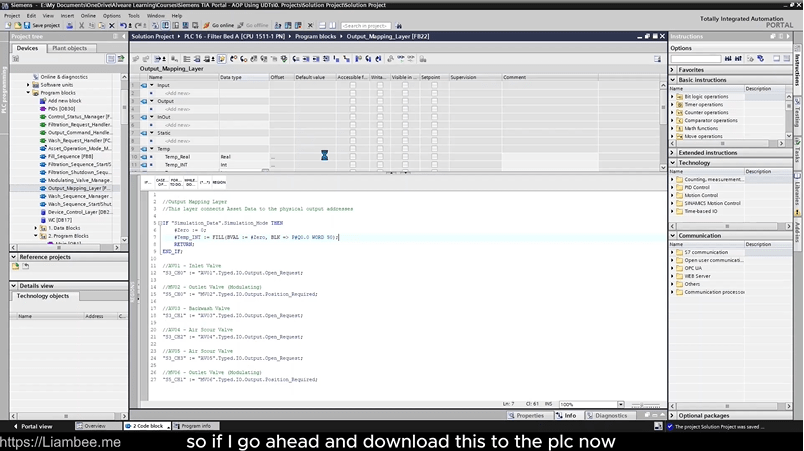Expand the Extended instructions section
The width and height of the screenshot is (804, 451).
click(673, 152)
